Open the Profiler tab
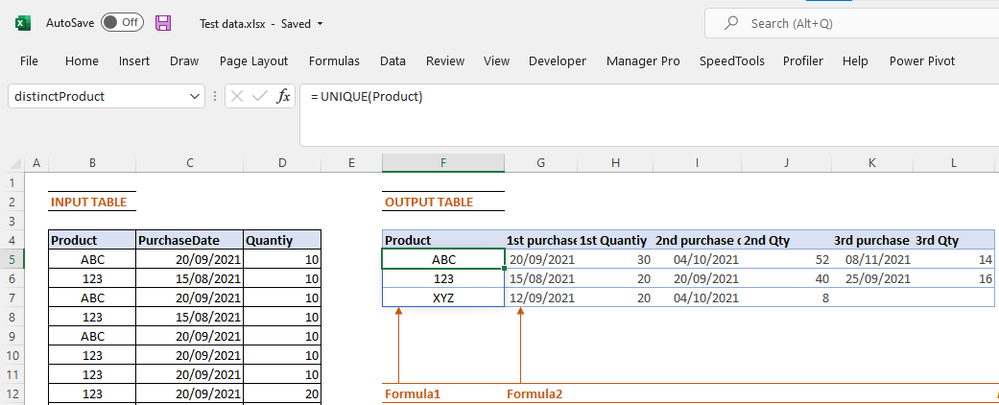Image resolution: width=999 pixels, height=405 pixels. coord(803,61)
